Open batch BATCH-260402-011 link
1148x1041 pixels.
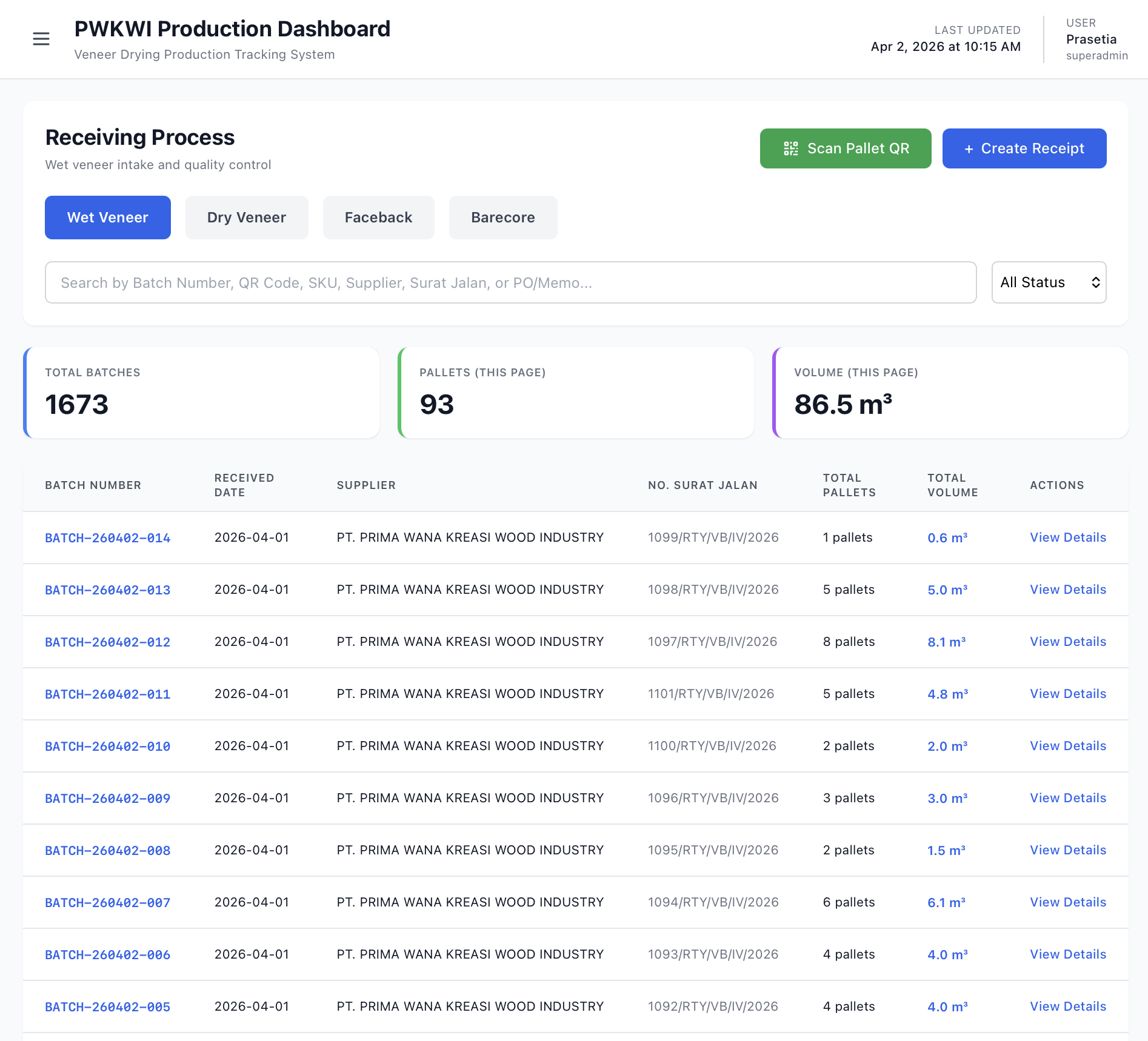(108, 694)
